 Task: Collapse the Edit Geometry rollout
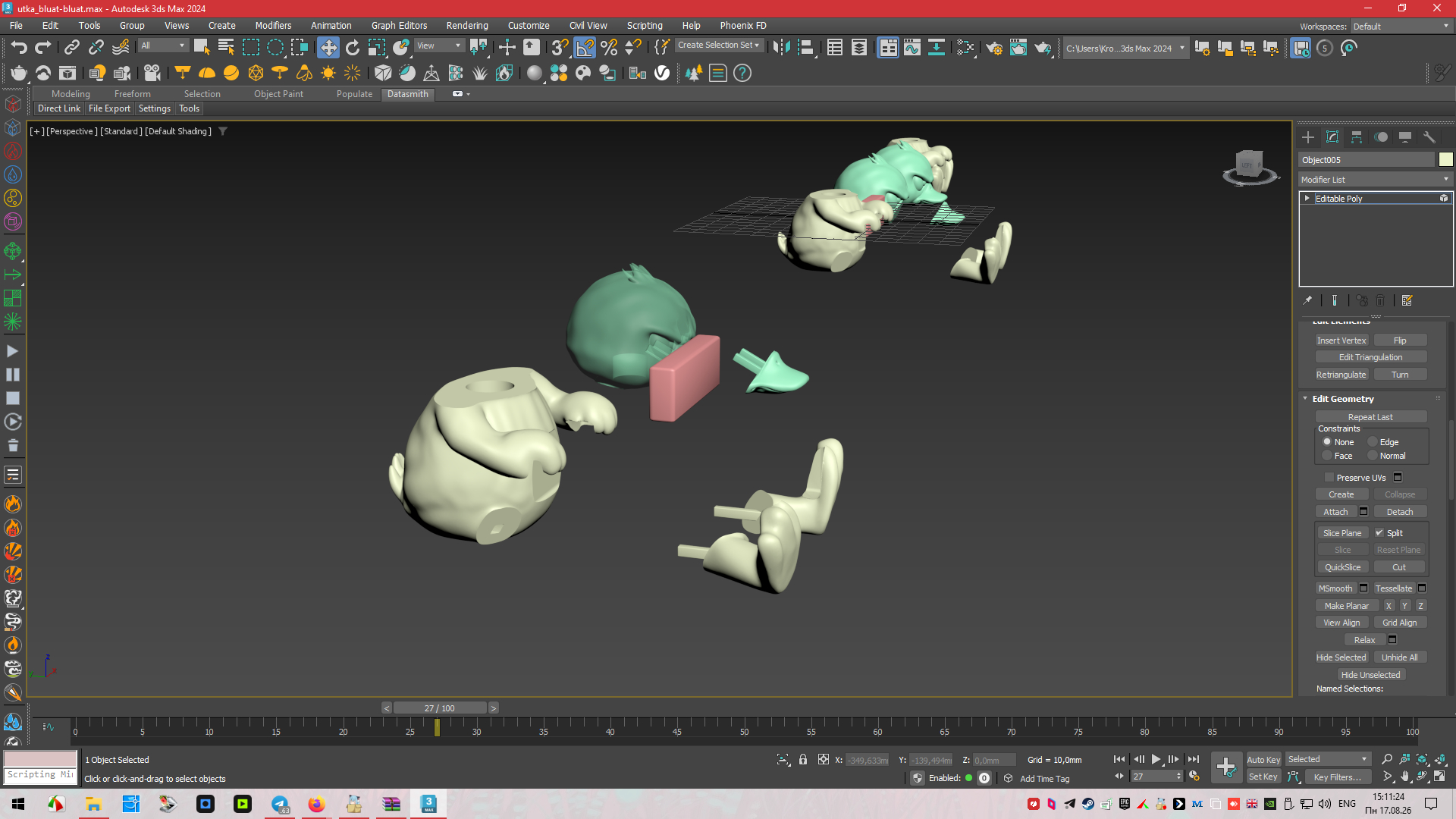1305,399
